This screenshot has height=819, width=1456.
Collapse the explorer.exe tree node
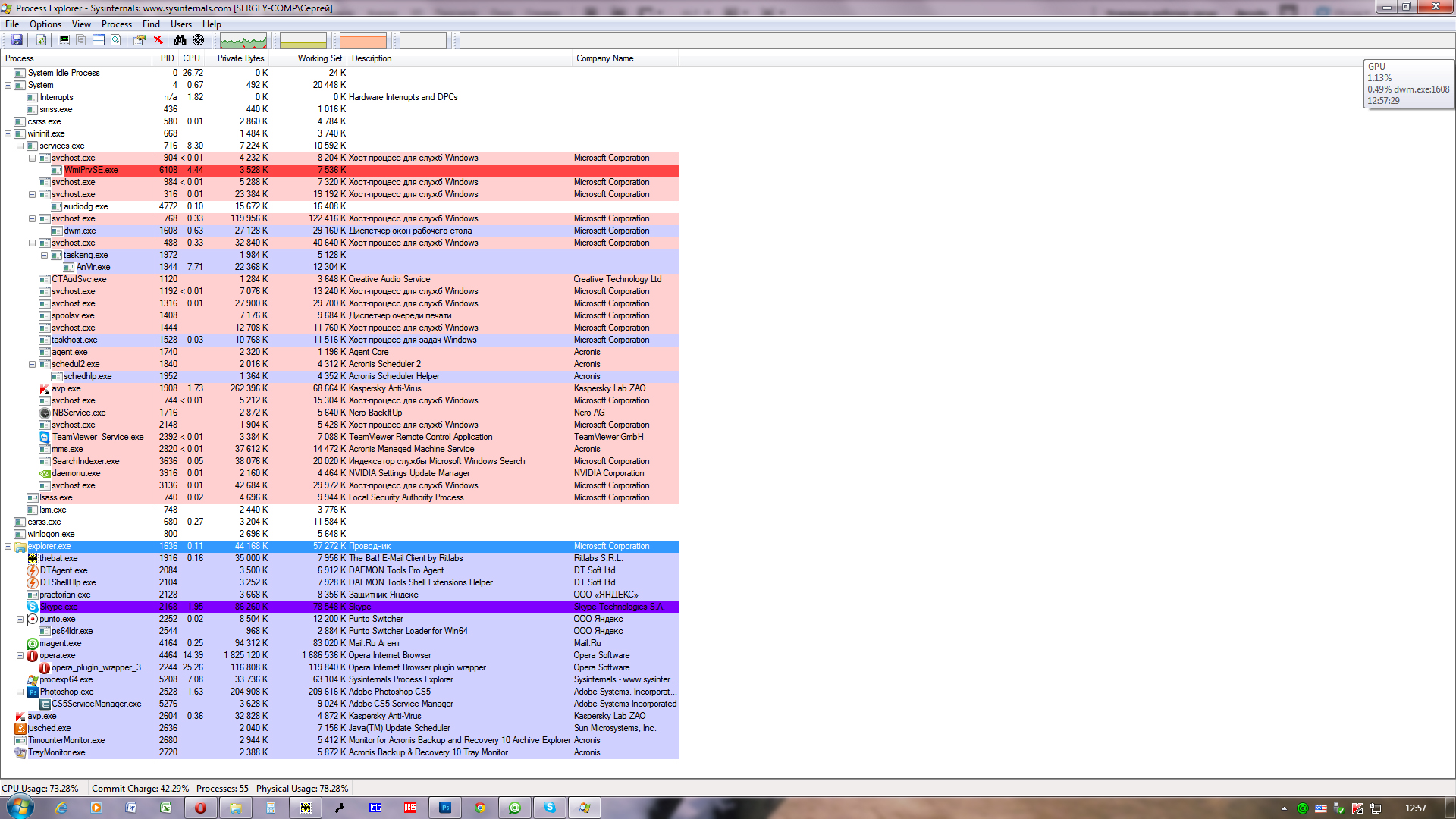pos(8,546)
